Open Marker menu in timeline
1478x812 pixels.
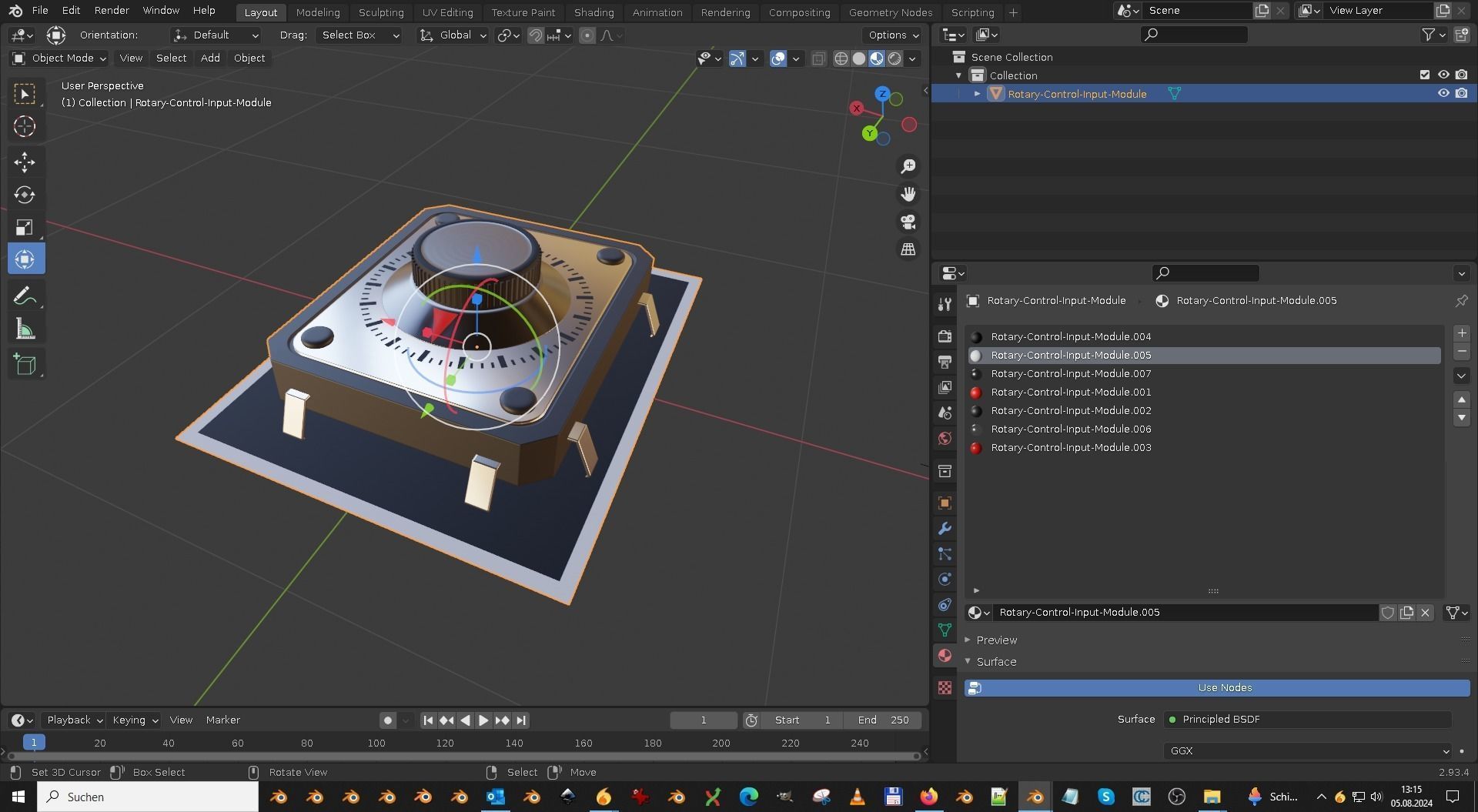tap(223, 720)
